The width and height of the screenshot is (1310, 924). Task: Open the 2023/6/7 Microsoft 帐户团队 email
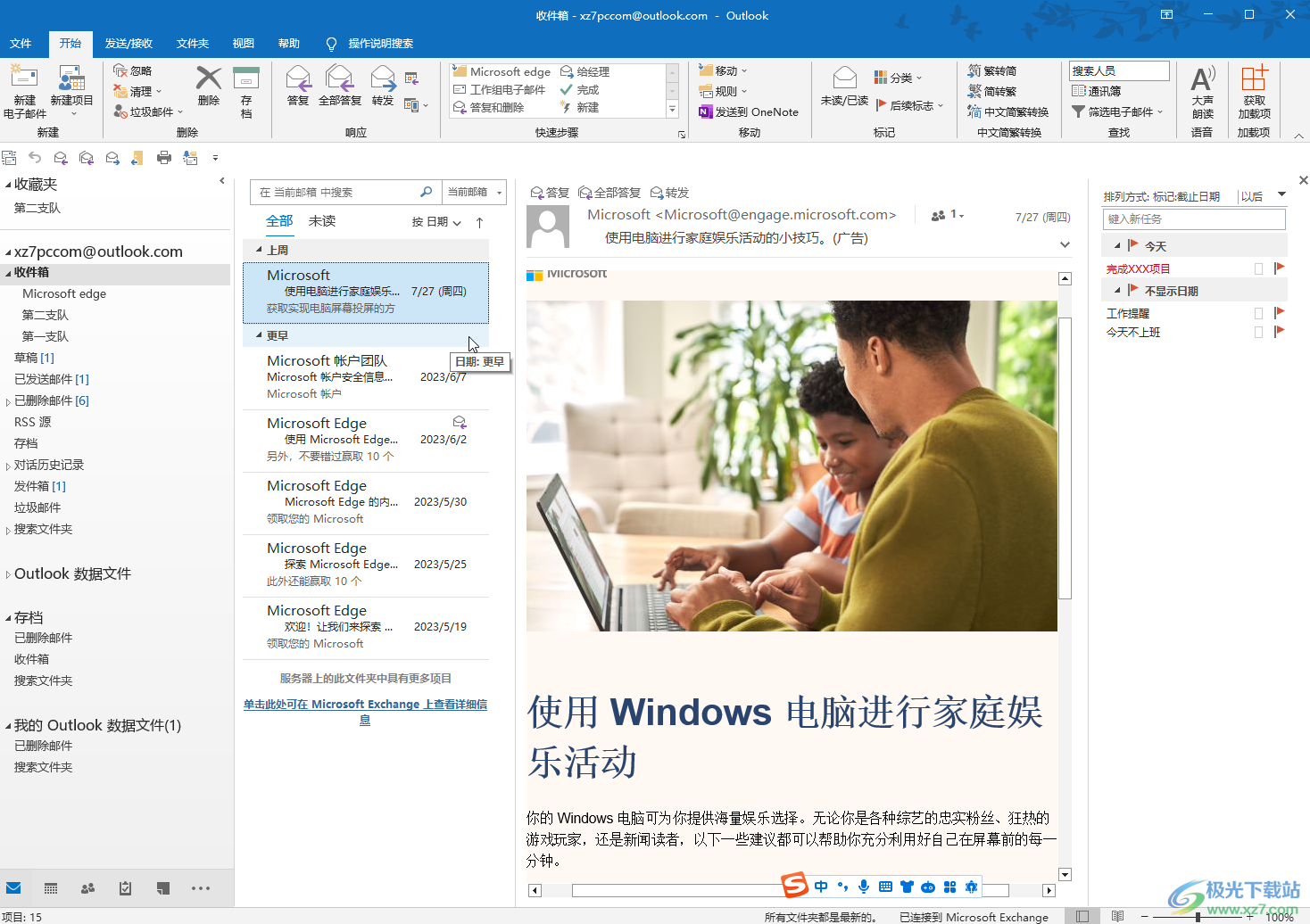click(366, 377)
